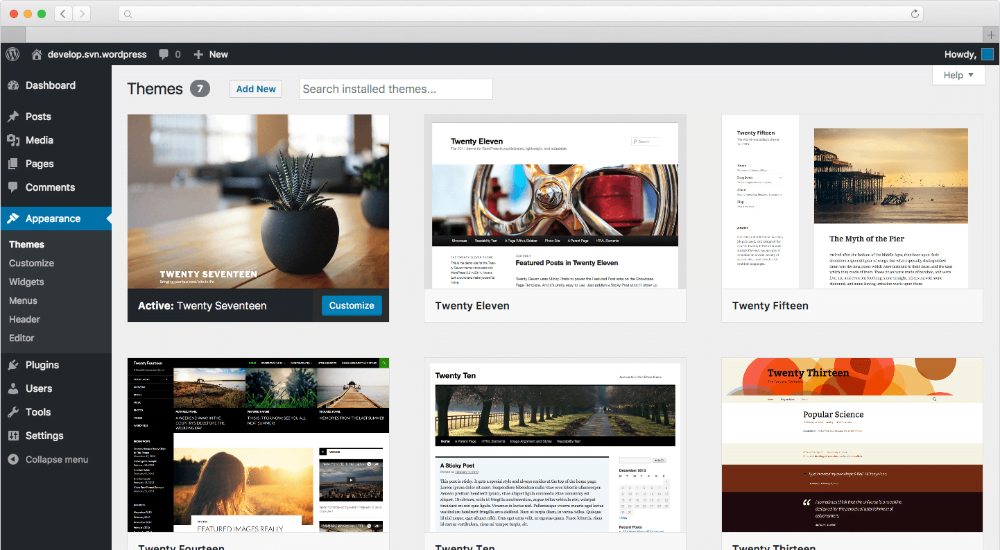The height and width of the screenshot is (550, 1000).
Task: Click Customize on Twenty Seventeen theme
Action: click(351, 306)
